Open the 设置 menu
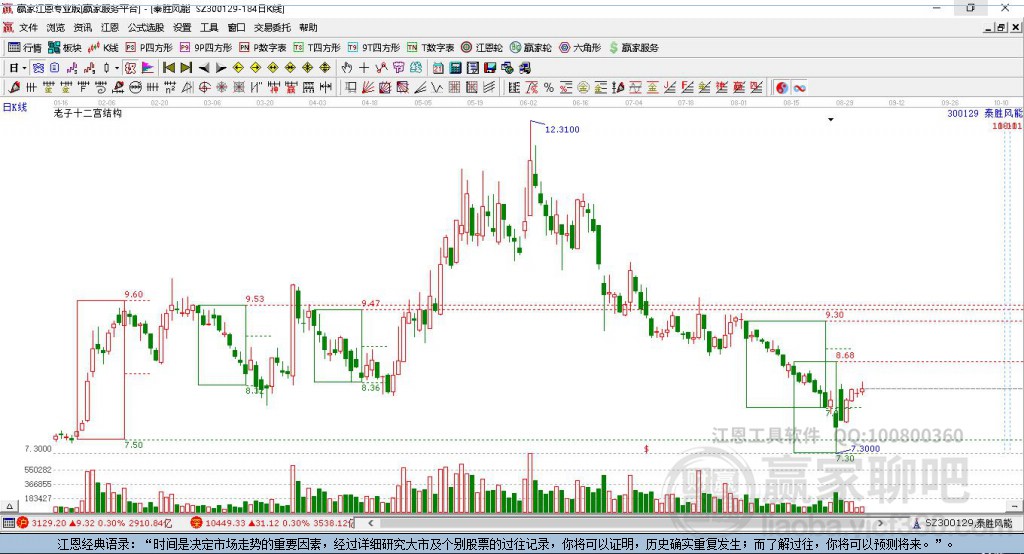The image size is (1024, 554). point(182,27)
